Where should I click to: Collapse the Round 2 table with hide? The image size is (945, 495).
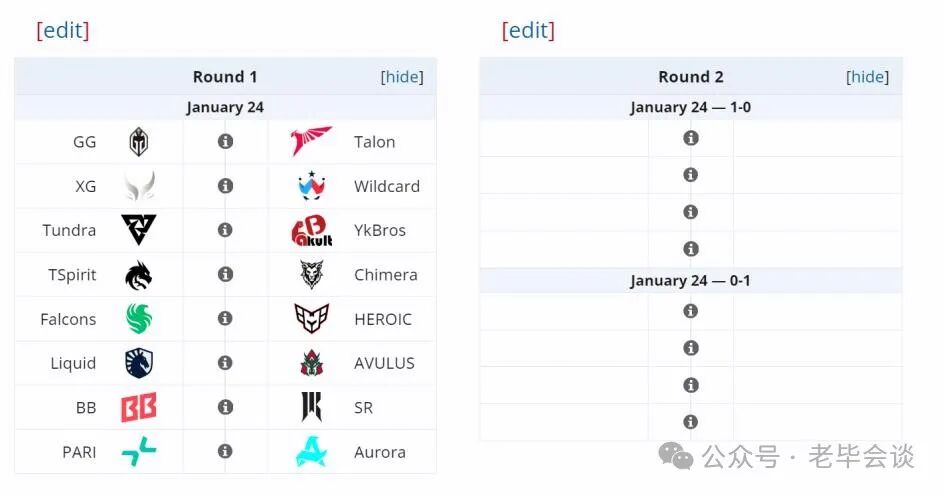(x=867, y=77)
